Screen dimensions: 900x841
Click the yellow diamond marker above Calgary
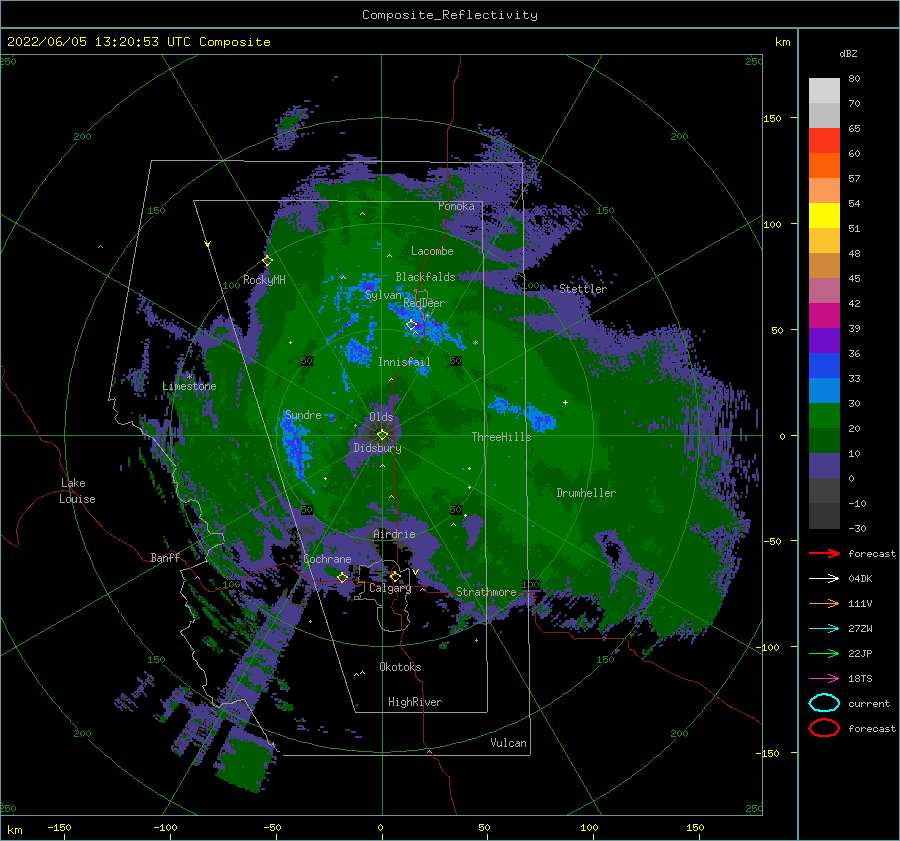pyautogui.click(x=395, y=576)
